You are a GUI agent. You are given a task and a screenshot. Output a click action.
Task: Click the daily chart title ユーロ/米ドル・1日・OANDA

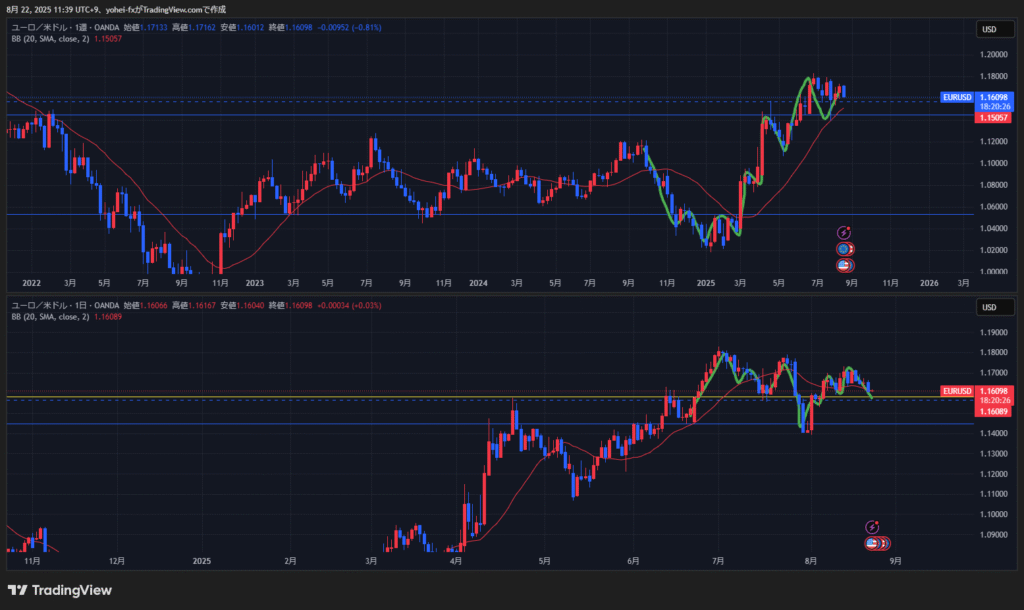[x=65, y=306]
